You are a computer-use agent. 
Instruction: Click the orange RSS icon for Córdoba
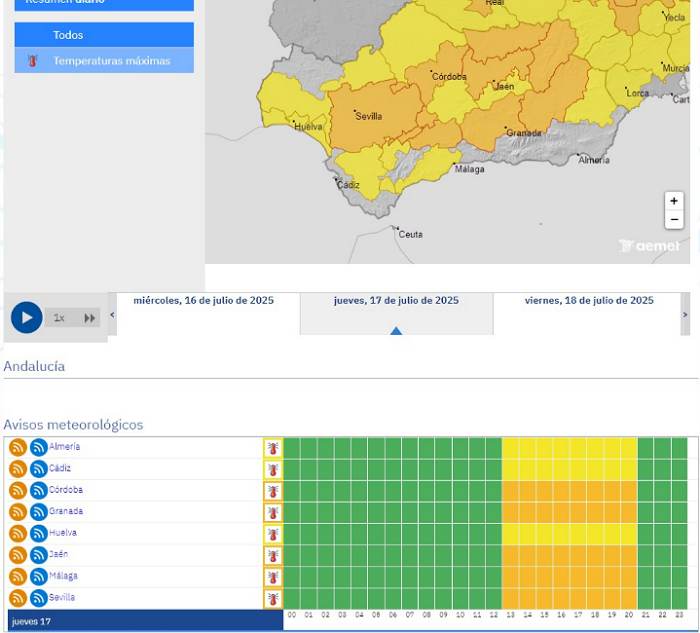[x=18, y=491]
